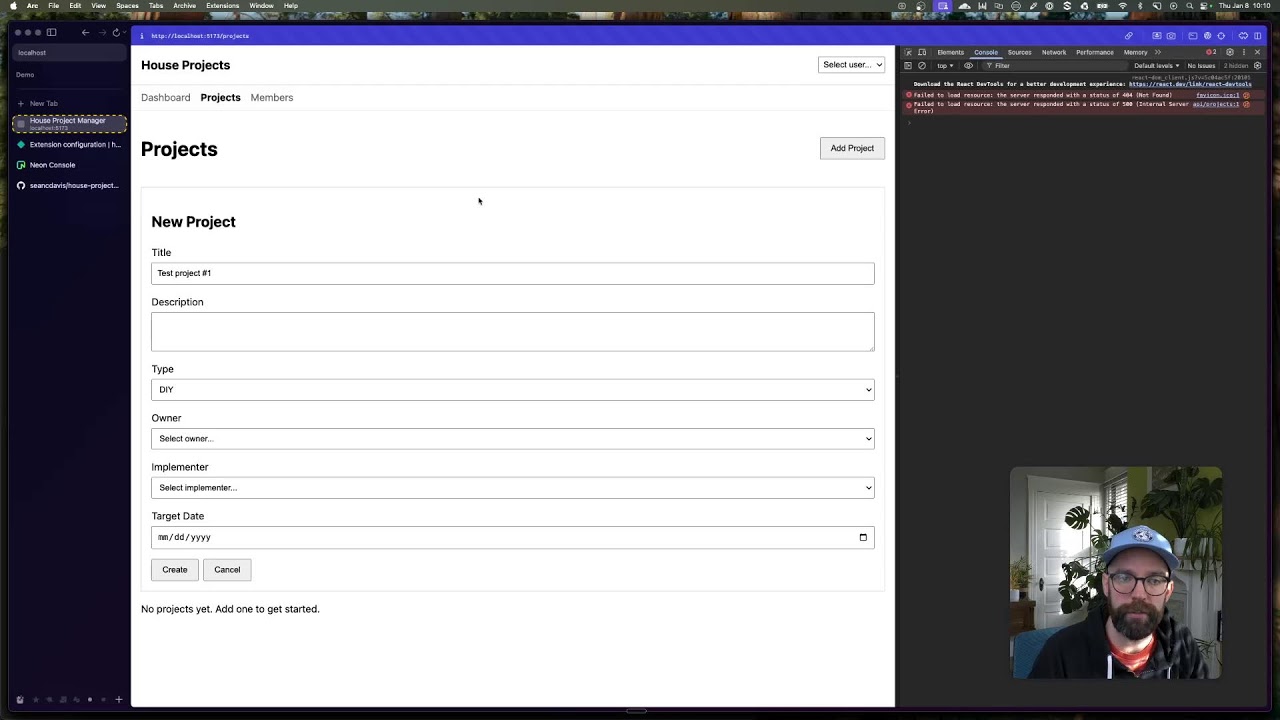
Task: Select the House Project Manager sidebar tab
Action: [x=68, y=123]
